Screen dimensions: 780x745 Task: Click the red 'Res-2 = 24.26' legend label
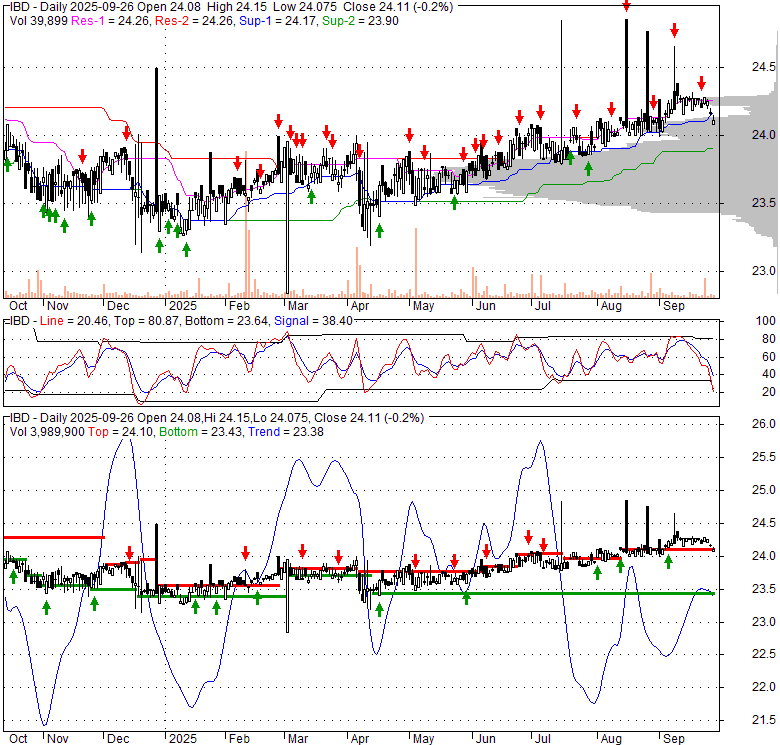tap(194, 21)
